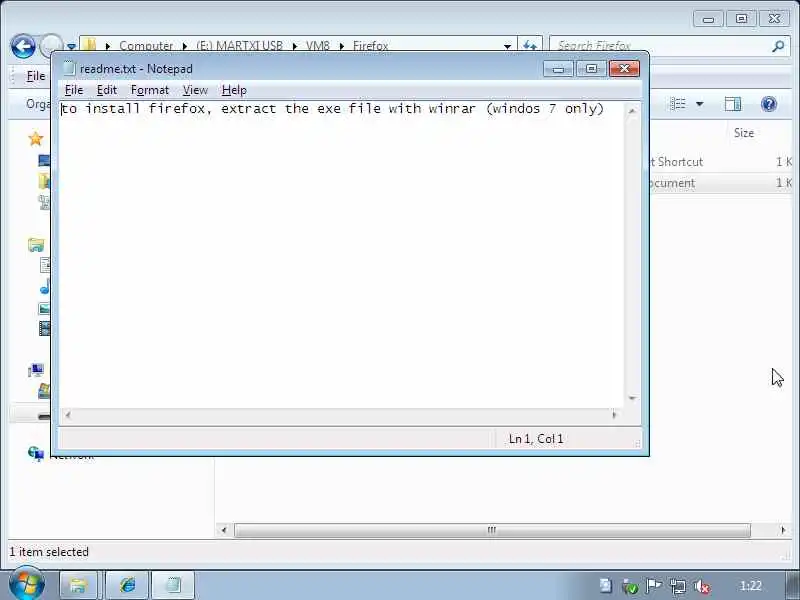Viewport: 800px width, 600px height.
Task: Click the Organize toolbar button
Action: pos(38,104)
